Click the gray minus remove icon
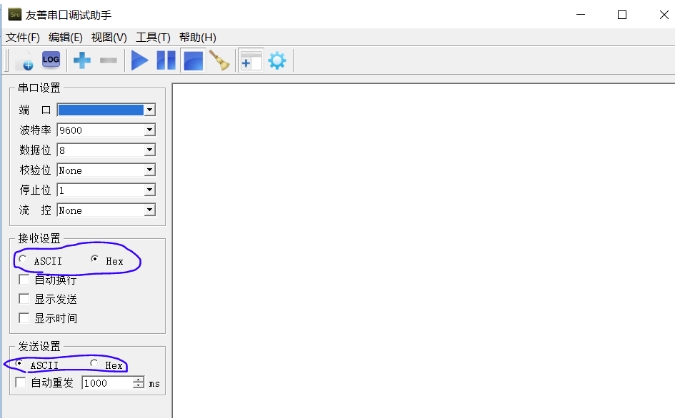The image size is (685, 418). point(108,60)
